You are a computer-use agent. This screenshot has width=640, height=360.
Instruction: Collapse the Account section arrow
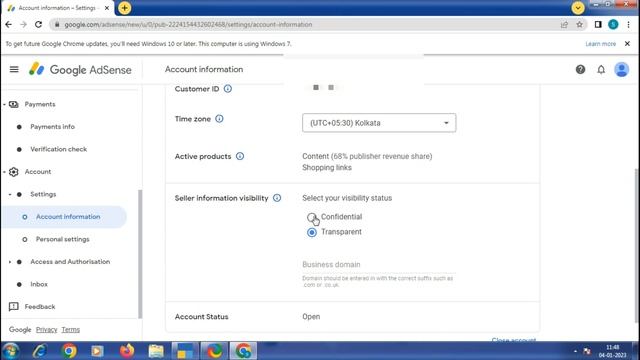point(4,172)
